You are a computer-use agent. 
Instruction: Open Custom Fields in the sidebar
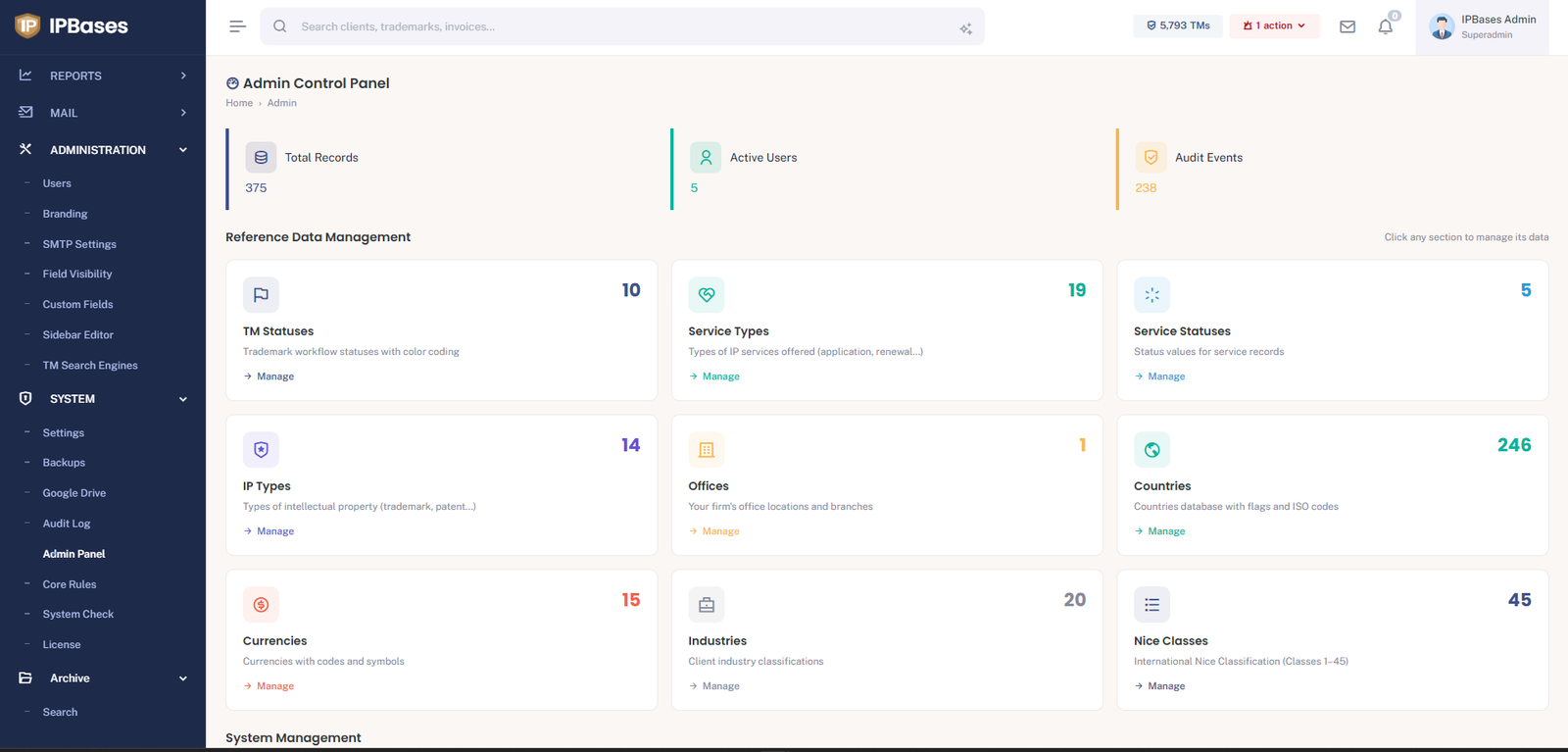pyautogui.click(x=77, y=304)
